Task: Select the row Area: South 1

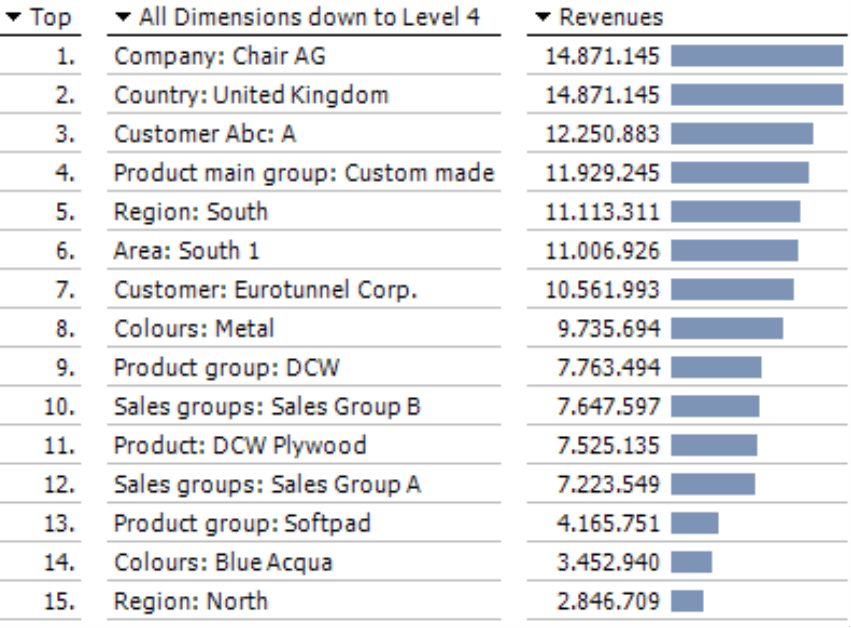Action: pos(186,251)
